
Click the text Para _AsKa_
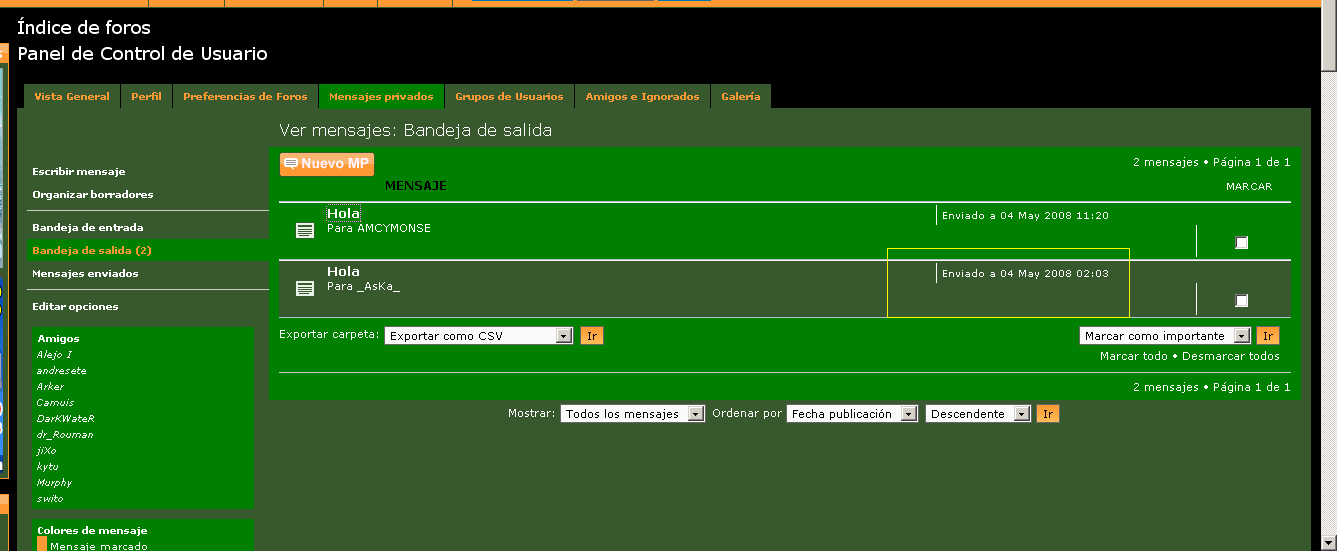point(364,287)
